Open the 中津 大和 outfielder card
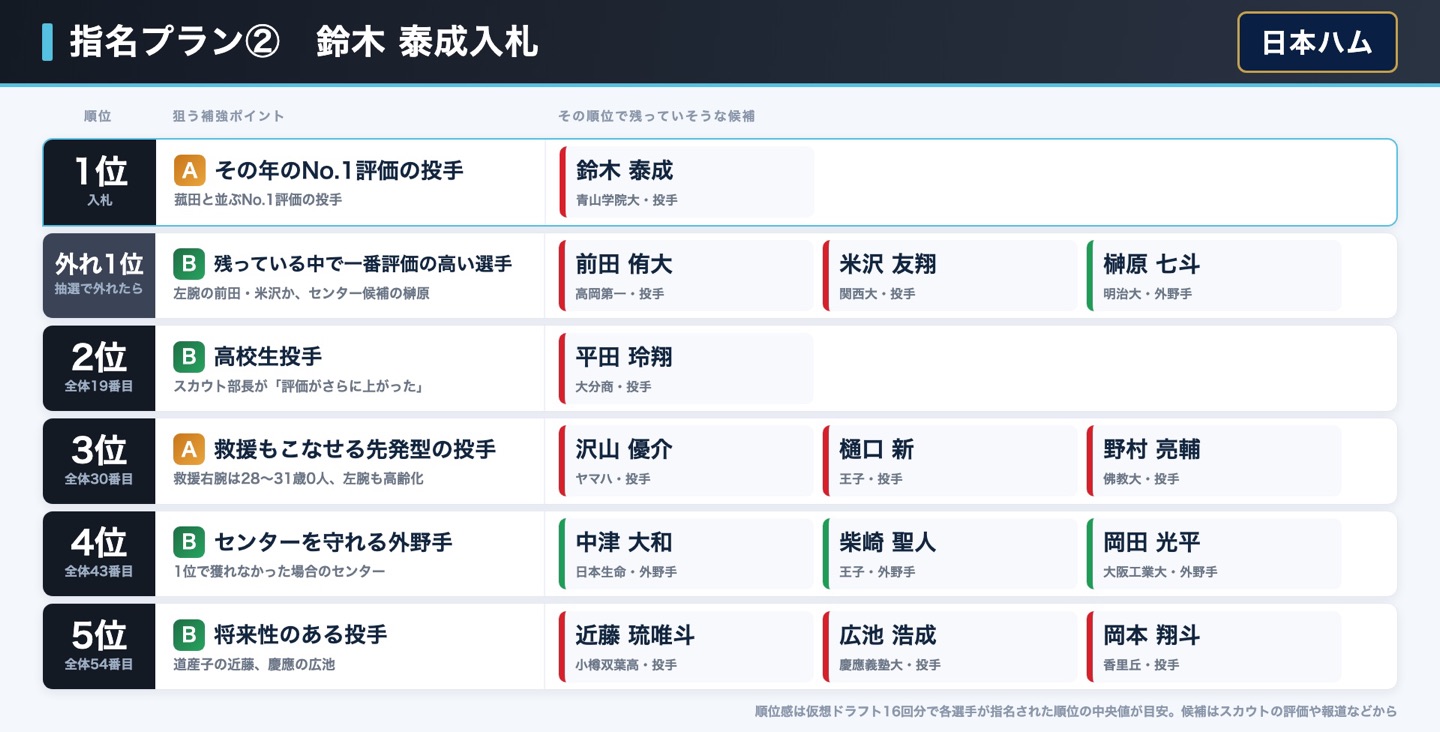 pos(687,554)
